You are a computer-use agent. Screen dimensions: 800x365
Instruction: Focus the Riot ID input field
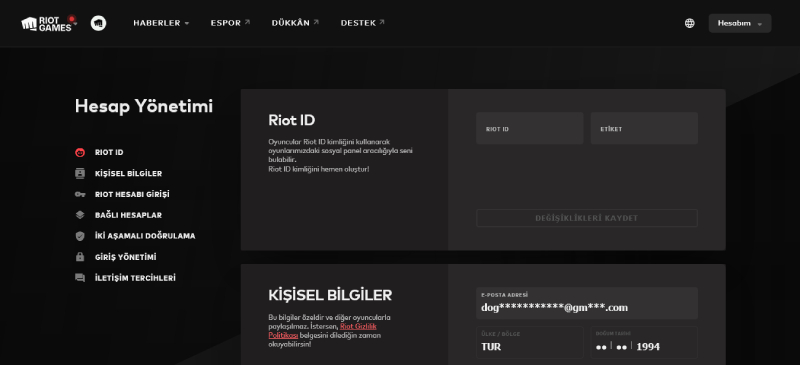(530, 129)
